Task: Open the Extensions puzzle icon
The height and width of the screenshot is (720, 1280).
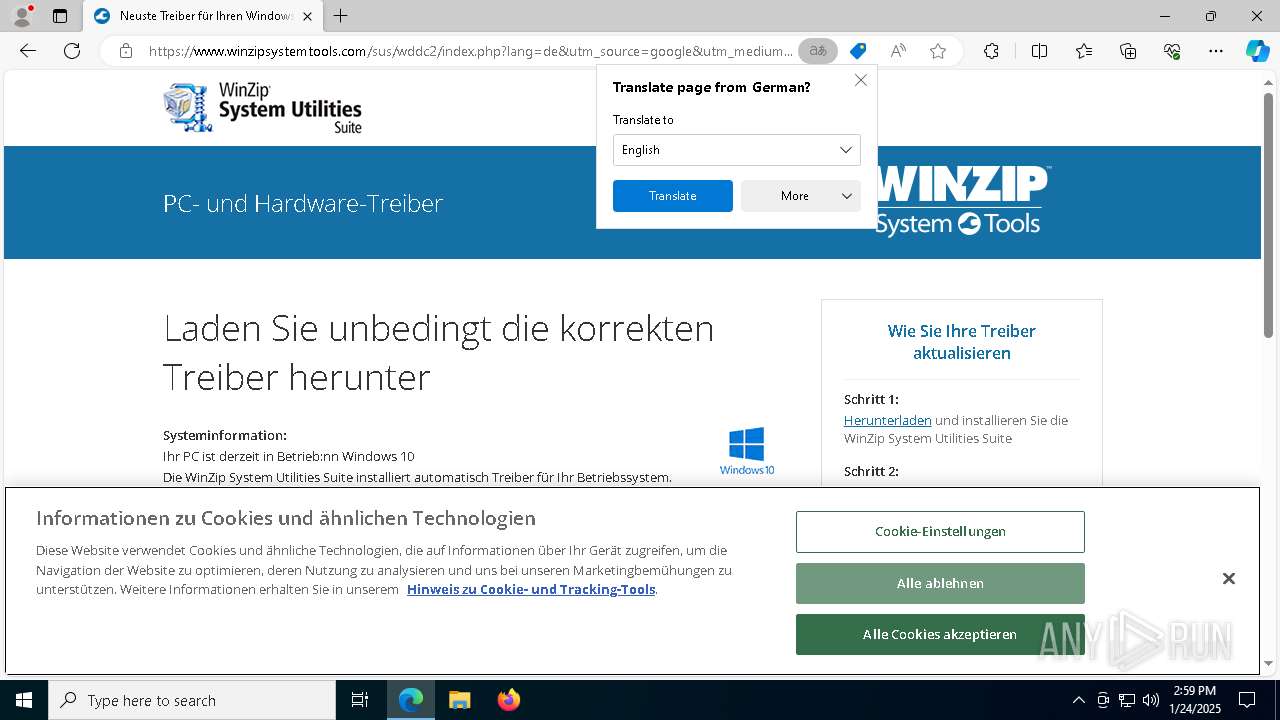Action: (x=991, y=51)
